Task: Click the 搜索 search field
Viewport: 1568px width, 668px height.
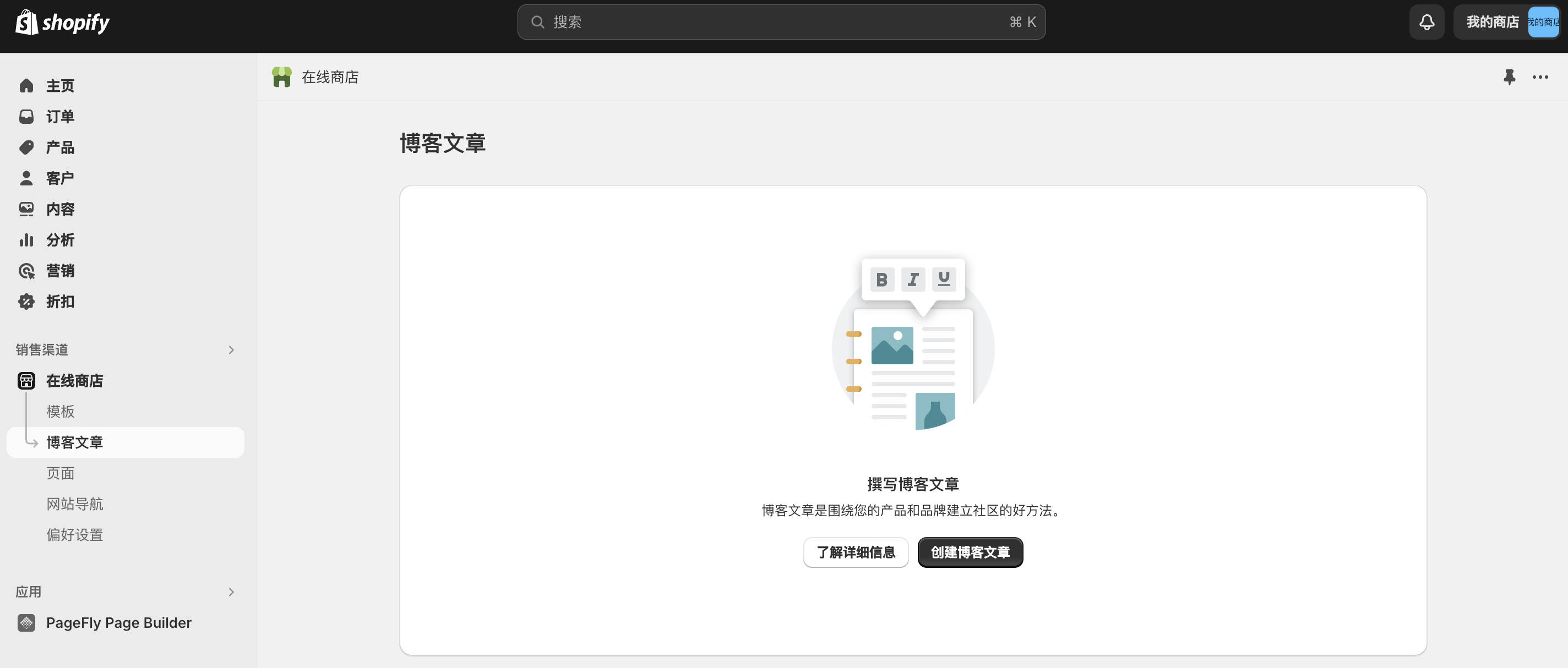Action: (x=781, y=23)
